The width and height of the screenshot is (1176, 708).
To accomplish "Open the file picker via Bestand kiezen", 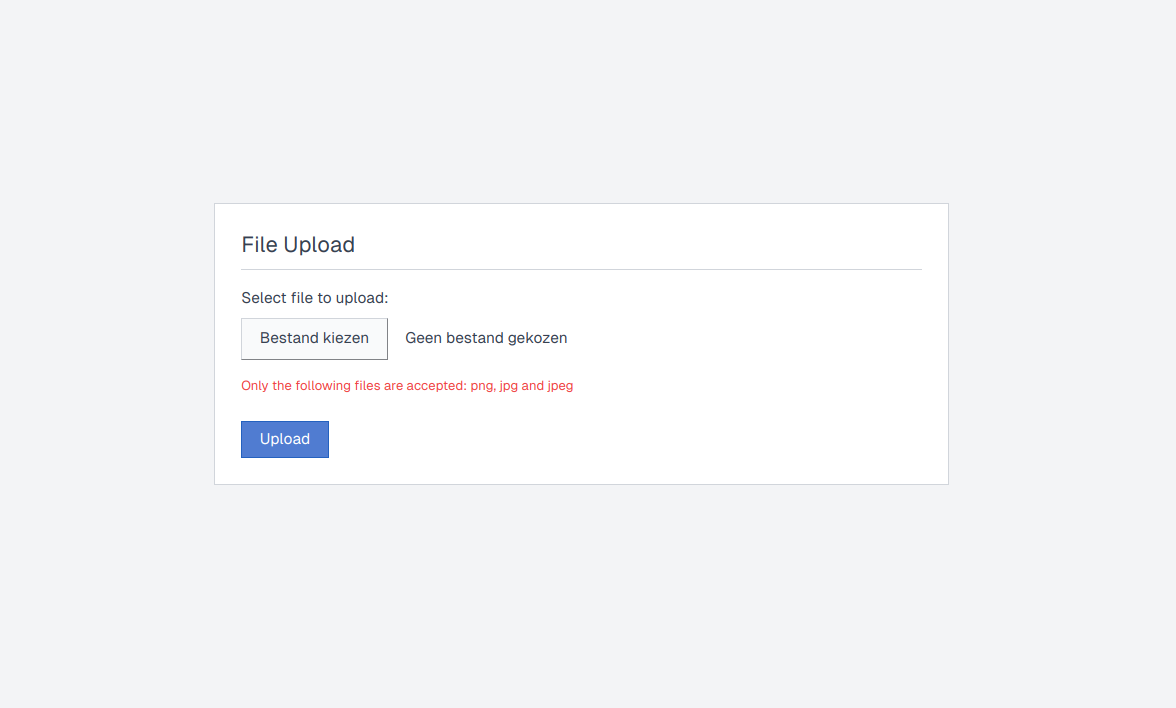I will [314, 339].
